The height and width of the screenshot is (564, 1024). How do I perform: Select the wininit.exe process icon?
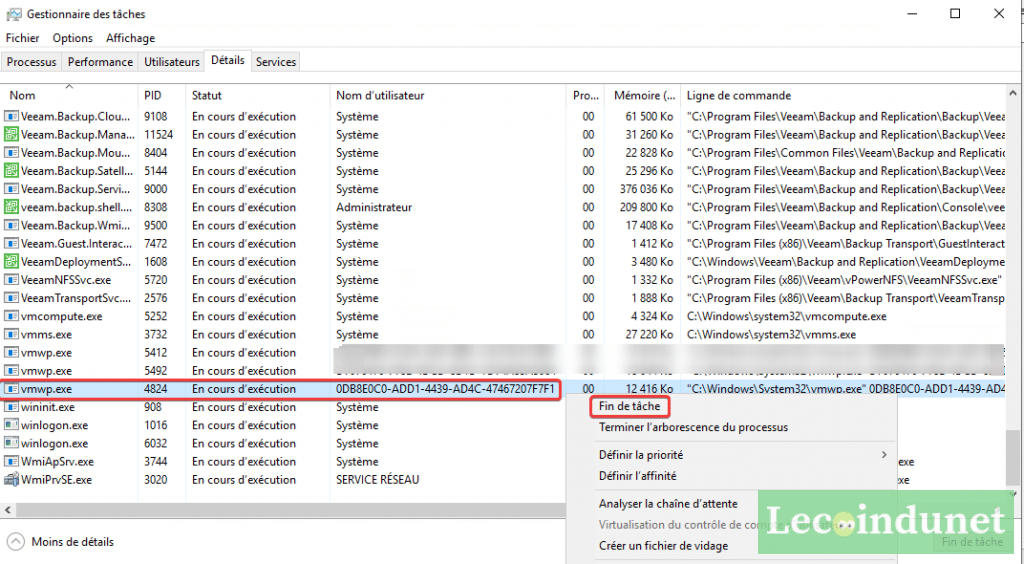click(x=11, y=407)
